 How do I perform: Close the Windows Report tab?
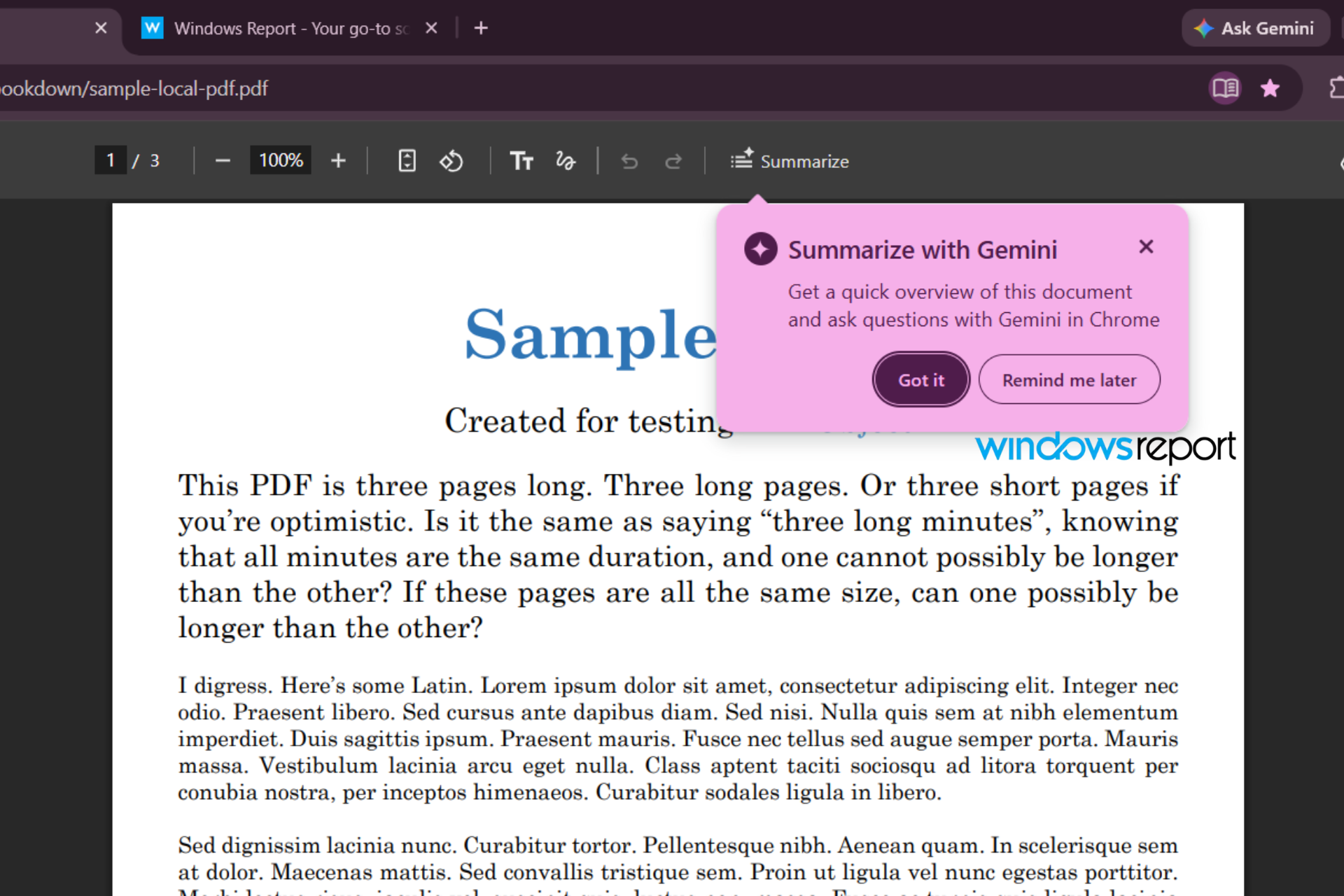(431, 28)
